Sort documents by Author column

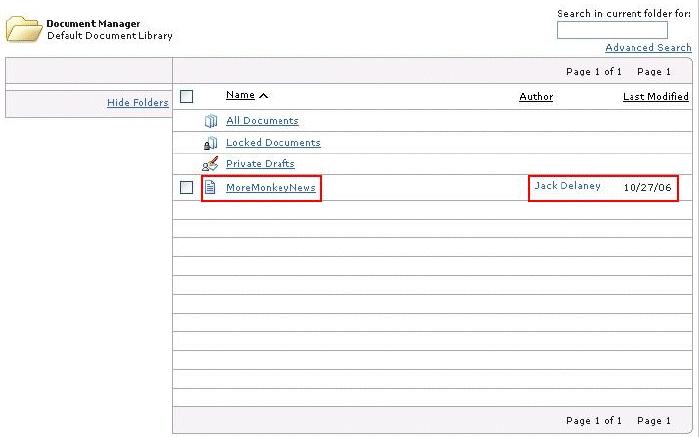[536, 96]
